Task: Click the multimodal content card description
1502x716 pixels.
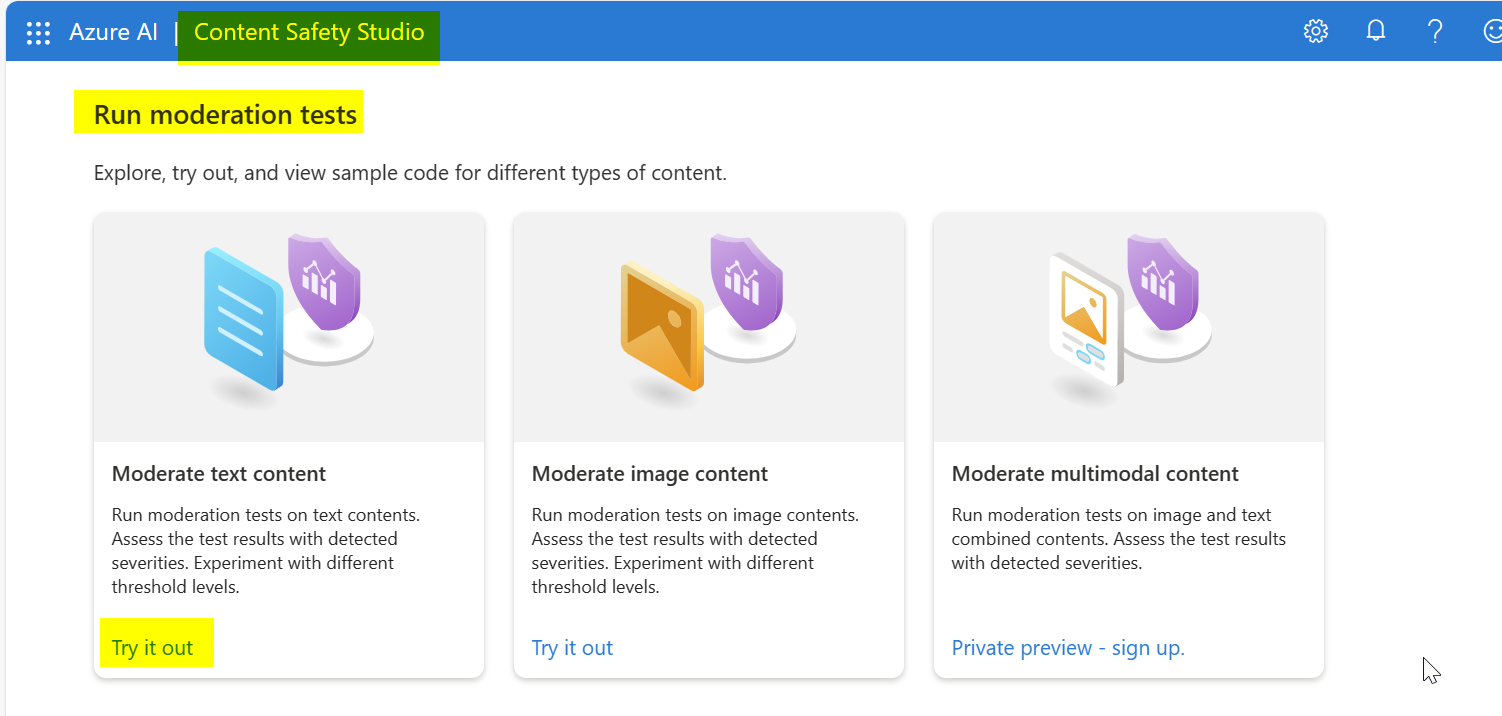Action: click(1118, 539)
